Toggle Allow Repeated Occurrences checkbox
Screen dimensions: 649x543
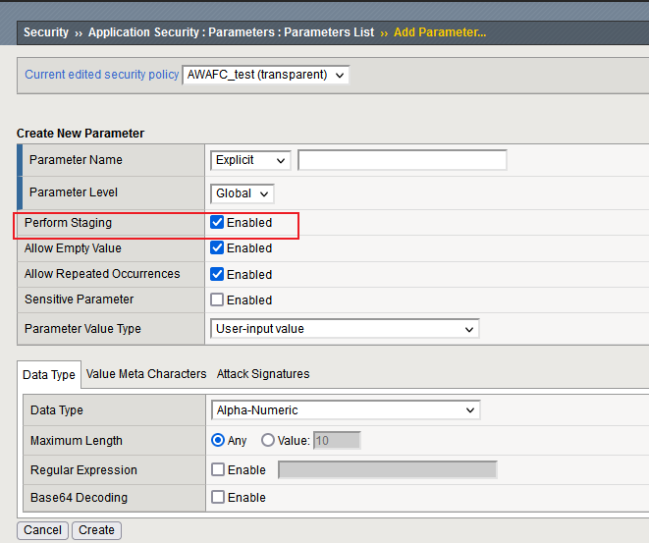(217, 274)
